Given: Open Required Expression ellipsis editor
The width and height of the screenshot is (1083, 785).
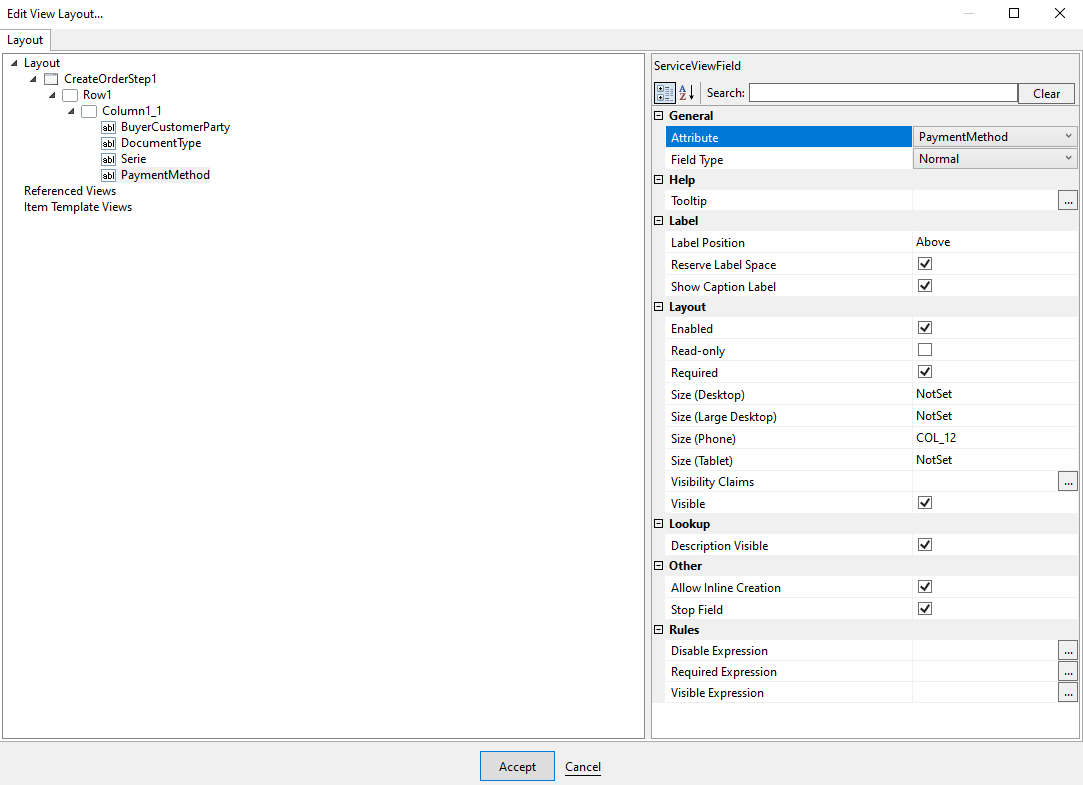Looking at the screenshot, I should (x=1068, y=672).
